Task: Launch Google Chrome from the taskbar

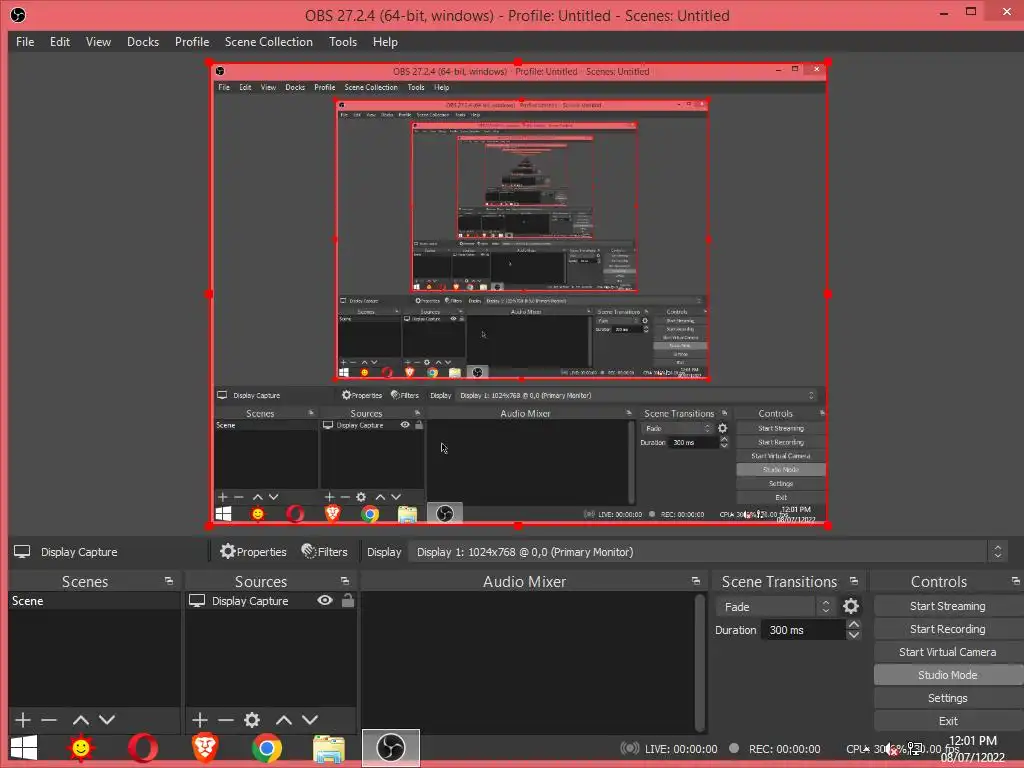Action: point(266,748)
